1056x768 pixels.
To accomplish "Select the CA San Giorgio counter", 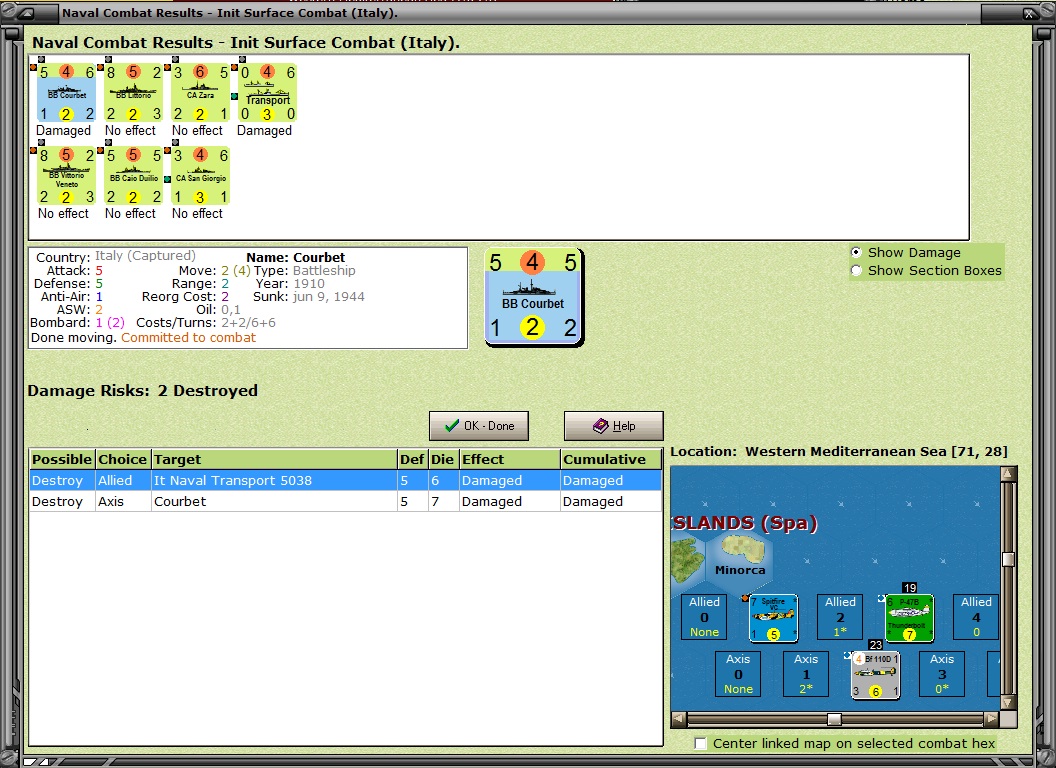I will 200,176.
